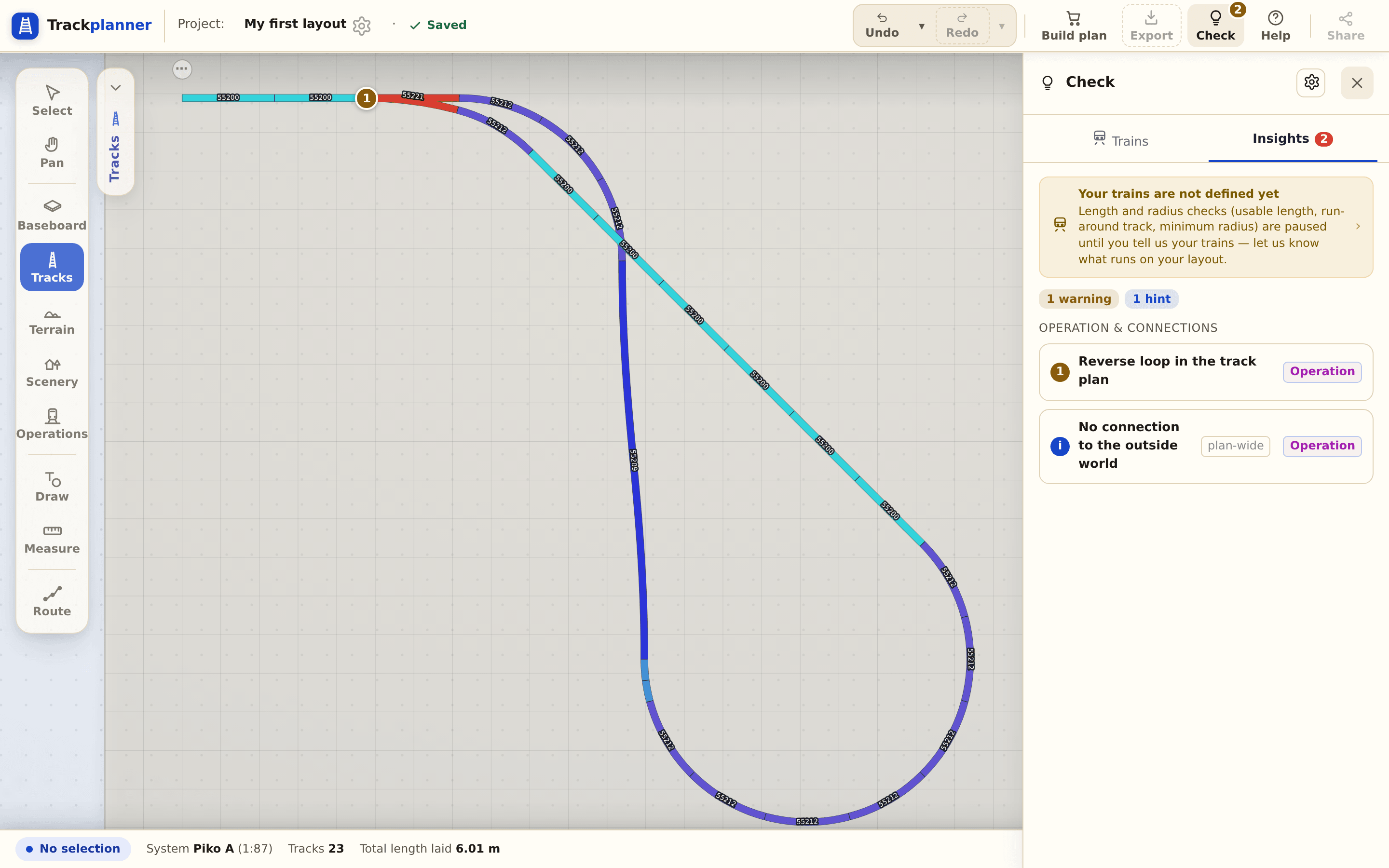Switch to the Trains tab
Image resolution: width=1389 pixels, height=868 pixels.
pyautogui.click(x=1120, y=139)
